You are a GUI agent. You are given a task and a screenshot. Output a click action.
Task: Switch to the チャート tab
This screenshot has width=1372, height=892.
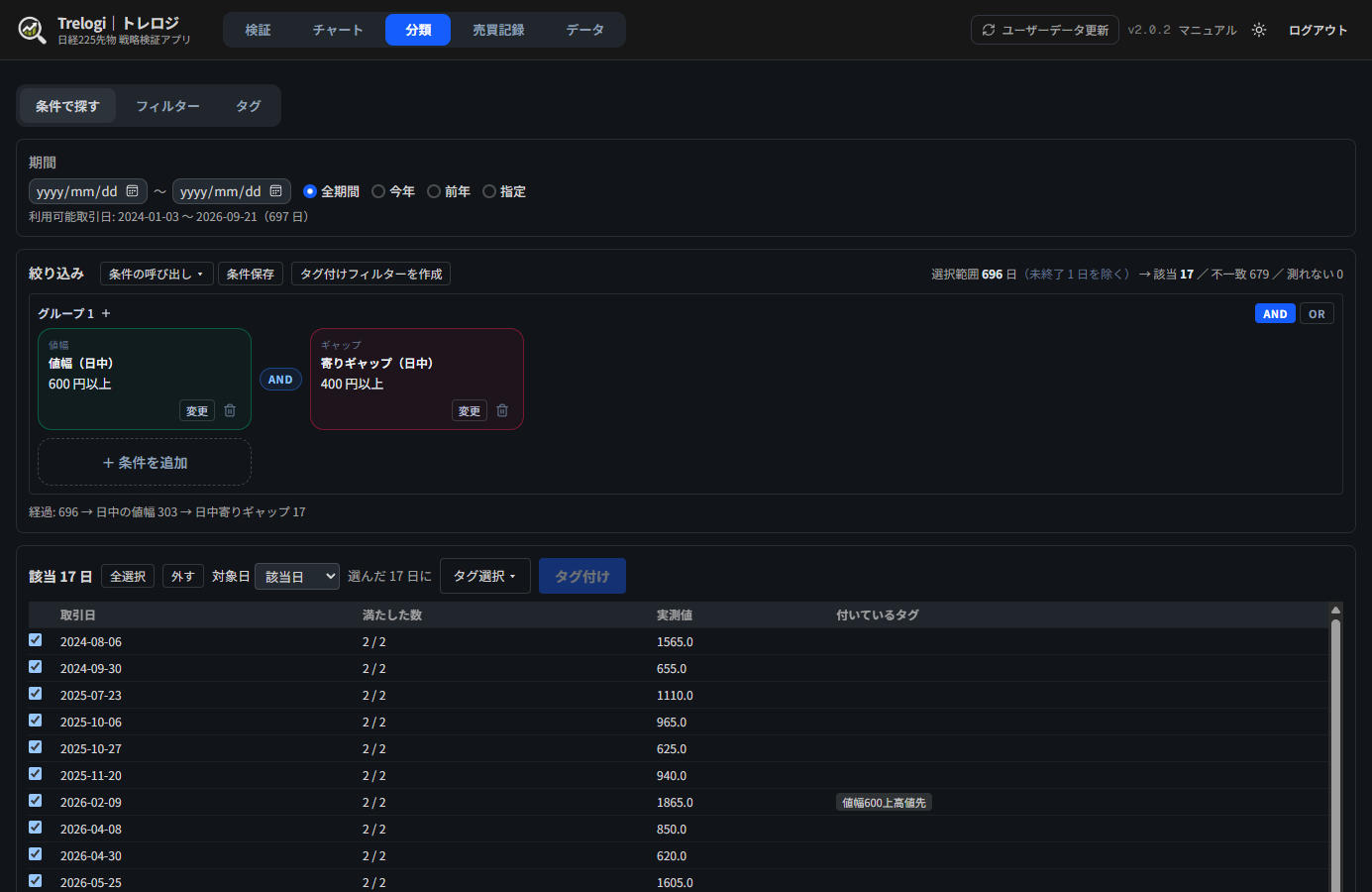coord(338,30)
